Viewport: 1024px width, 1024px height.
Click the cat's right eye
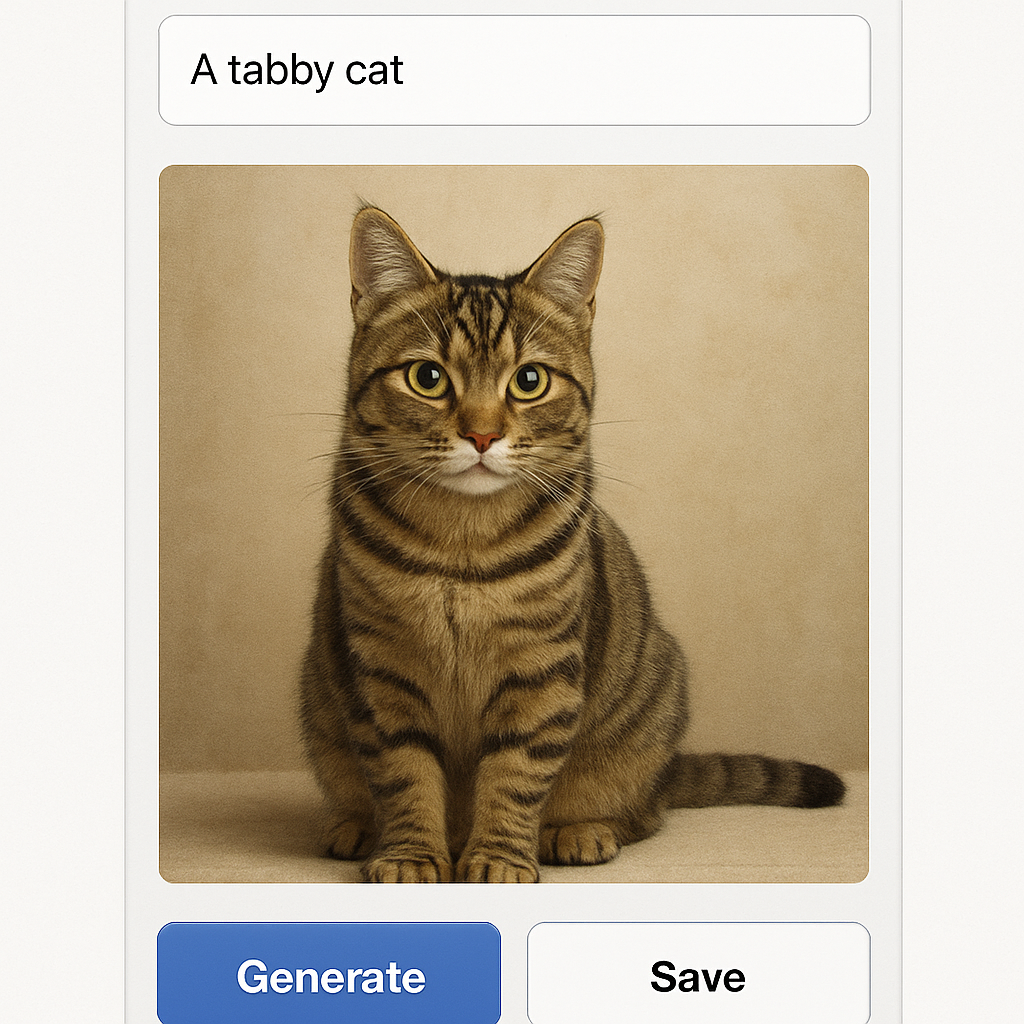click(529, 380)
